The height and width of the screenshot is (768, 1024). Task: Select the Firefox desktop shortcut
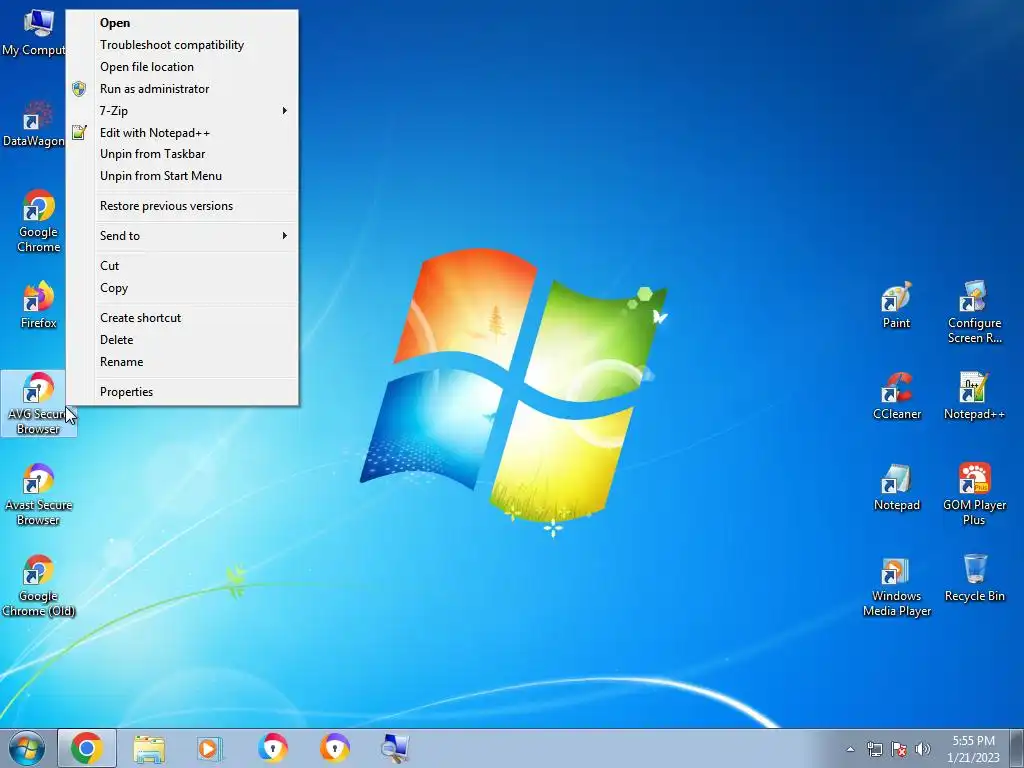coord(39,304)
